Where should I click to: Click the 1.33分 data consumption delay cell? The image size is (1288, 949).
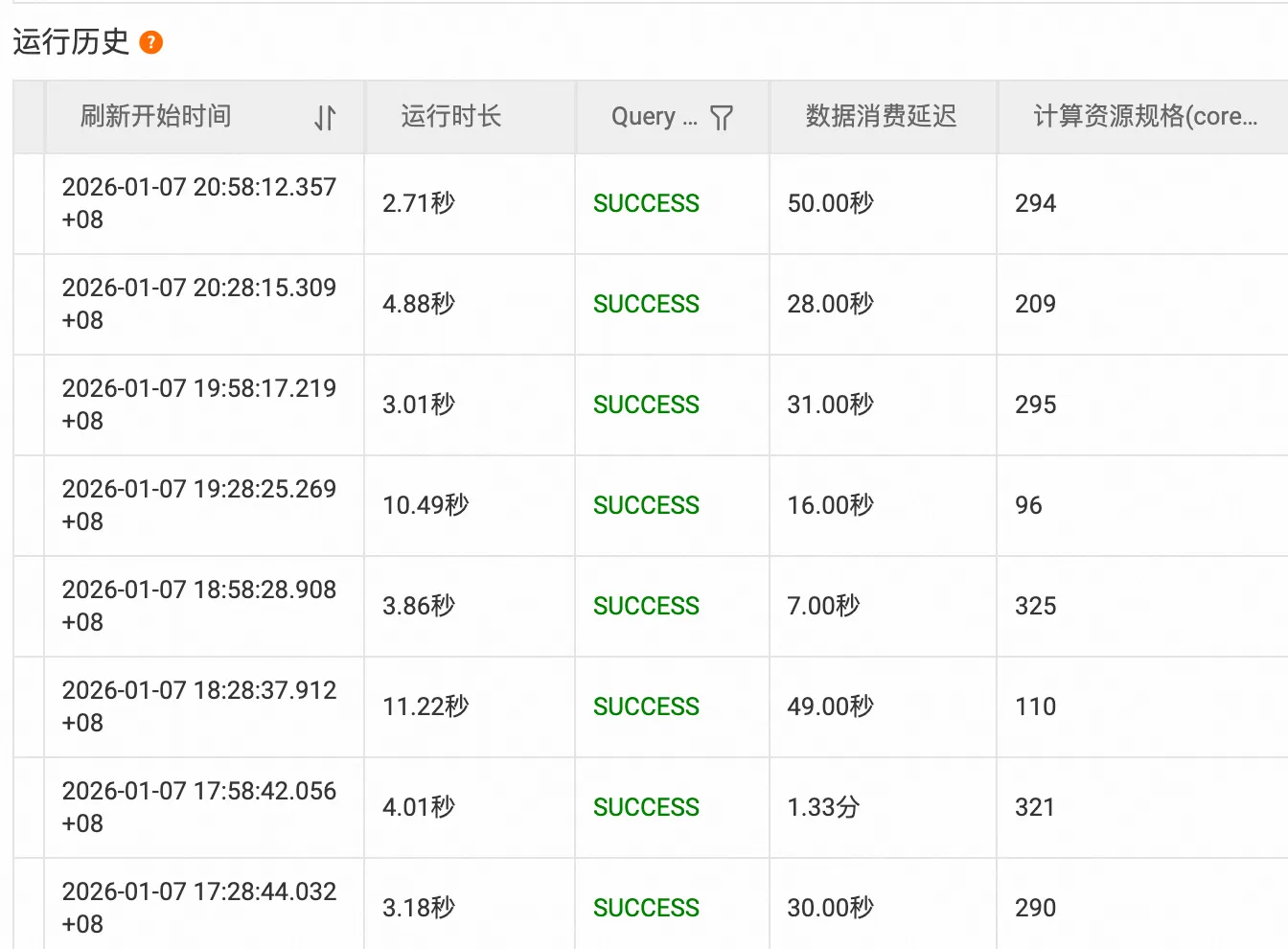[823, 807]
